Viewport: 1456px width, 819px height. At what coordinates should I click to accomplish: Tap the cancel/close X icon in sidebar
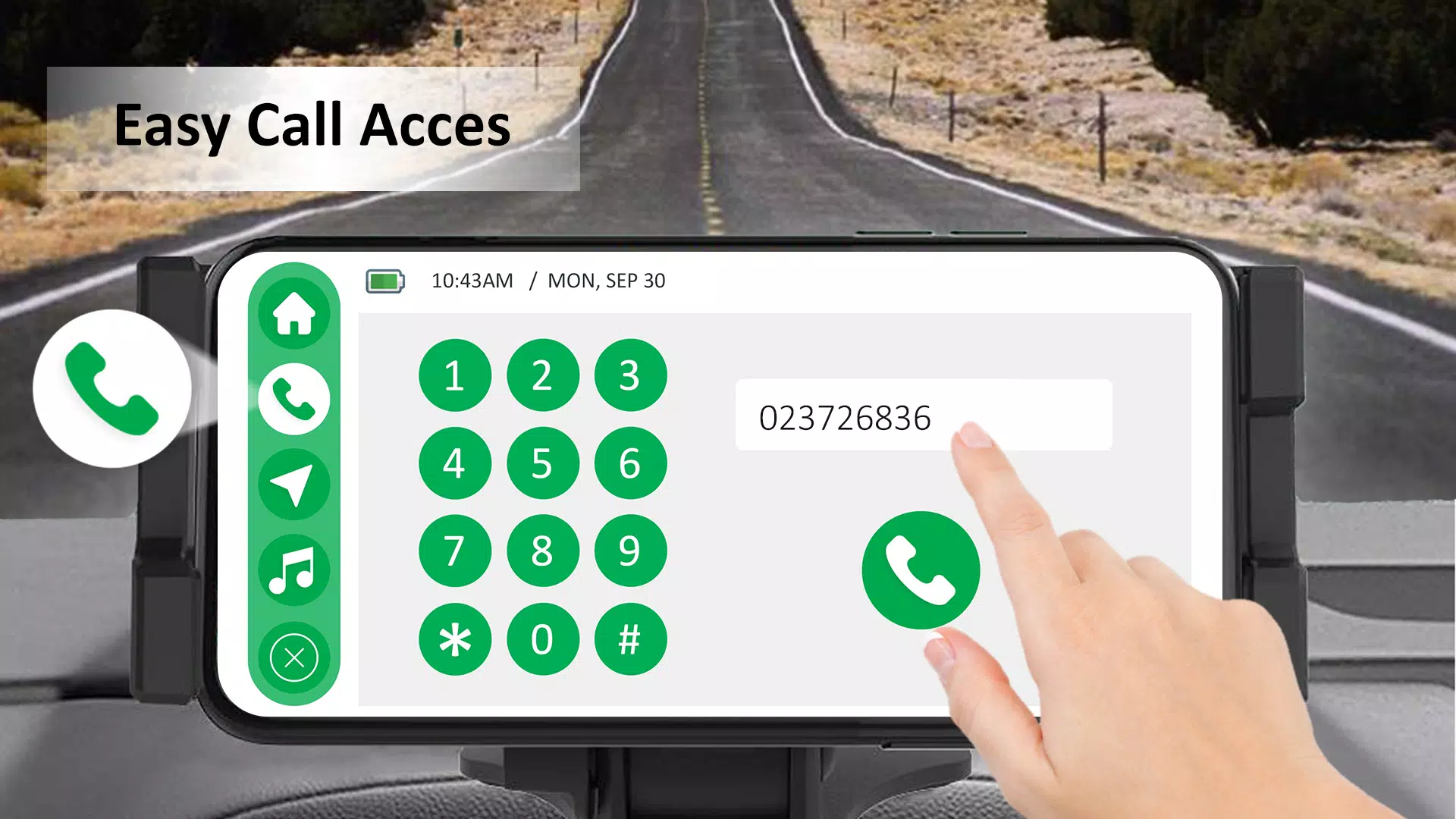coord(293,657)
